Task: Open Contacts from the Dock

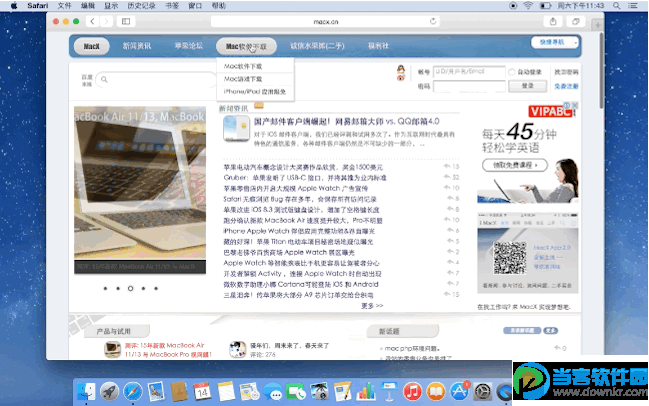Action: 179,392
